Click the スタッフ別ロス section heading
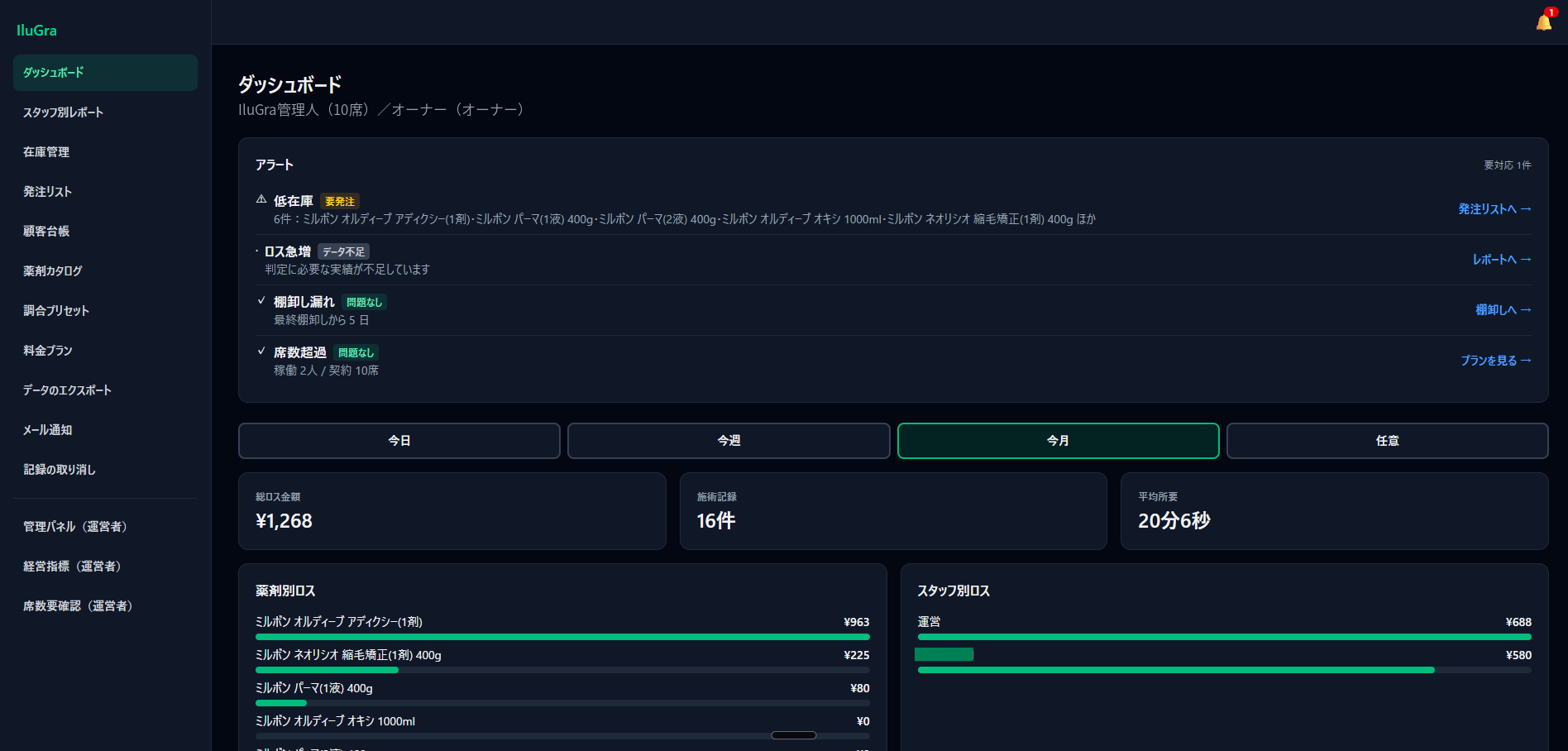Screen dimensions: 1568x751 coord(954,591)
